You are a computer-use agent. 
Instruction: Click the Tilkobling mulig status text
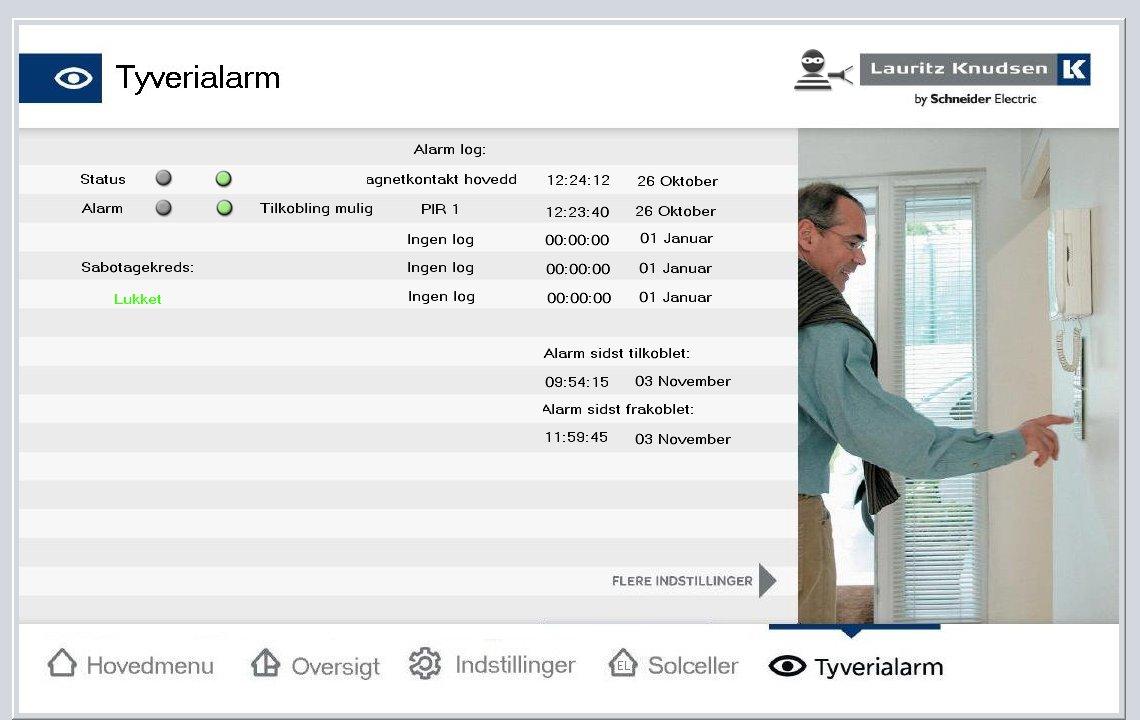click(316, 208)
